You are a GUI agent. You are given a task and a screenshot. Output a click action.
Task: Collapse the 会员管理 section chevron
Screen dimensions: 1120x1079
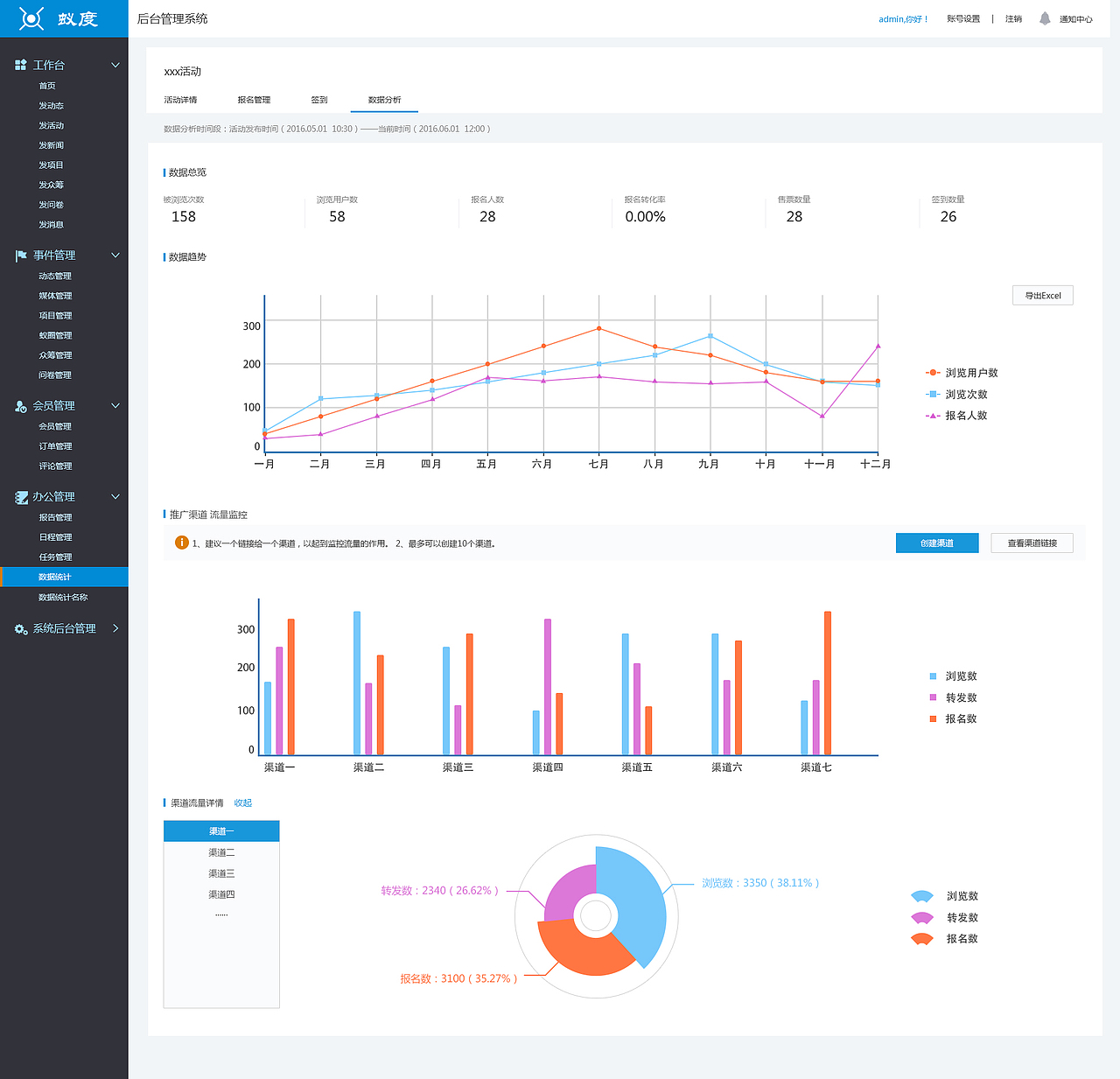coord(115,406)
